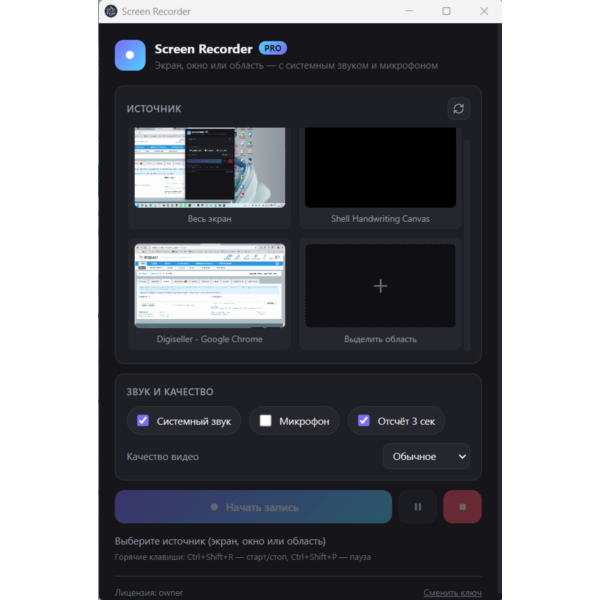Toggle the Отсчёт 3 сек checkbox

click(364, 421)
